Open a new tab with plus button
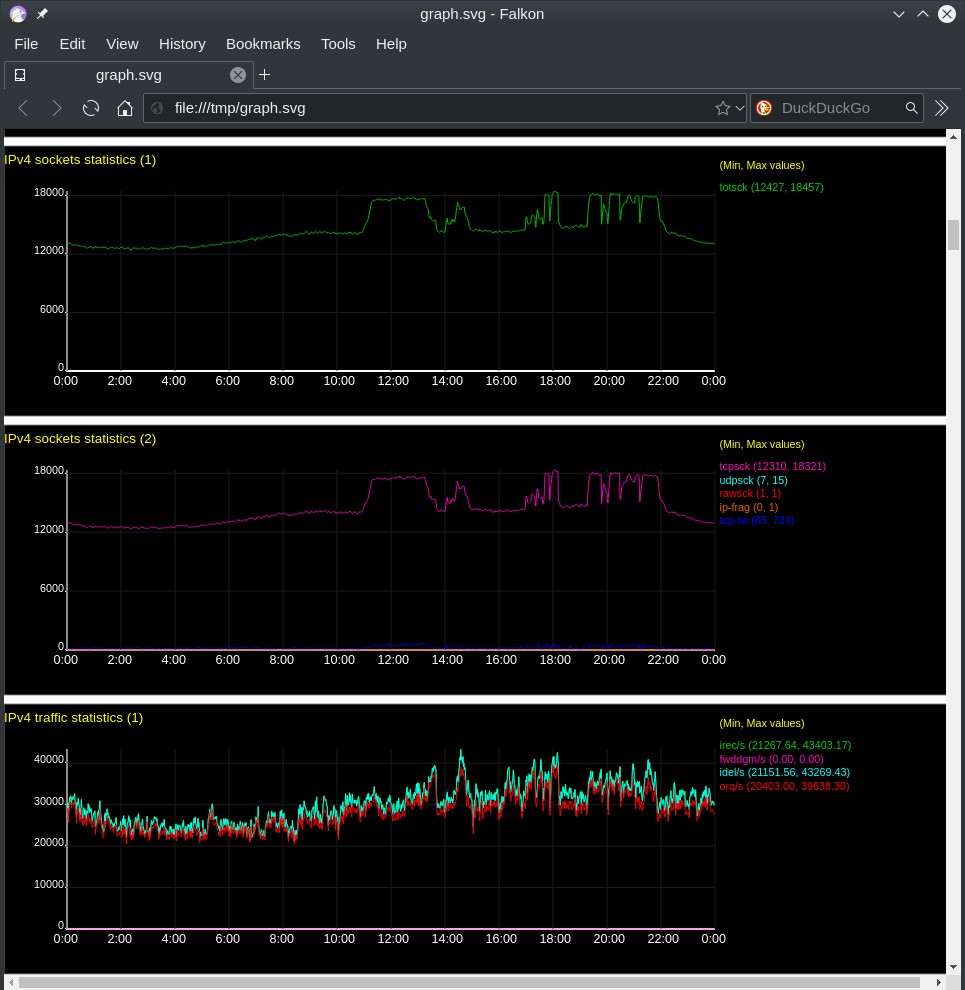 [x=265, y=74]
